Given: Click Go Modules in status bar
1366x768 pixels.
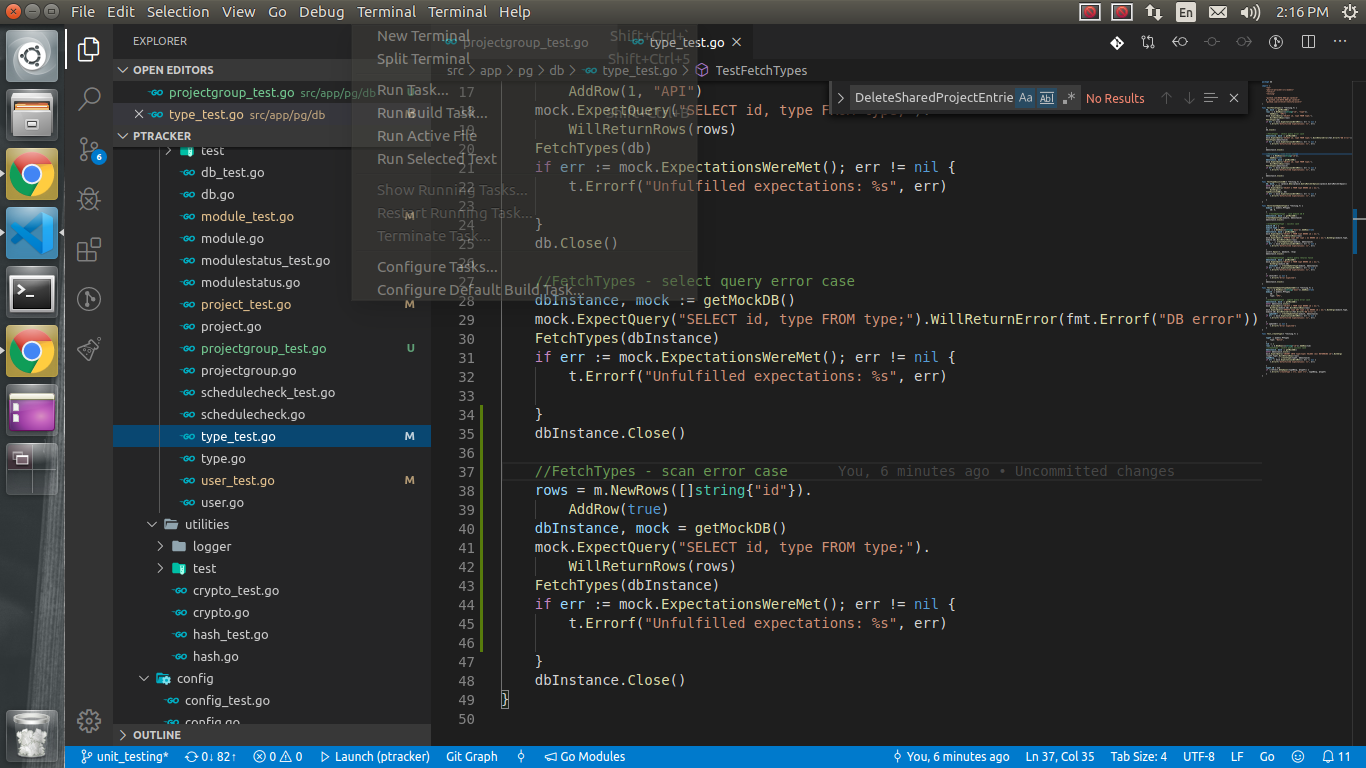Looking at the screenshot, I should pyautogui.click(x=583, y=757).
